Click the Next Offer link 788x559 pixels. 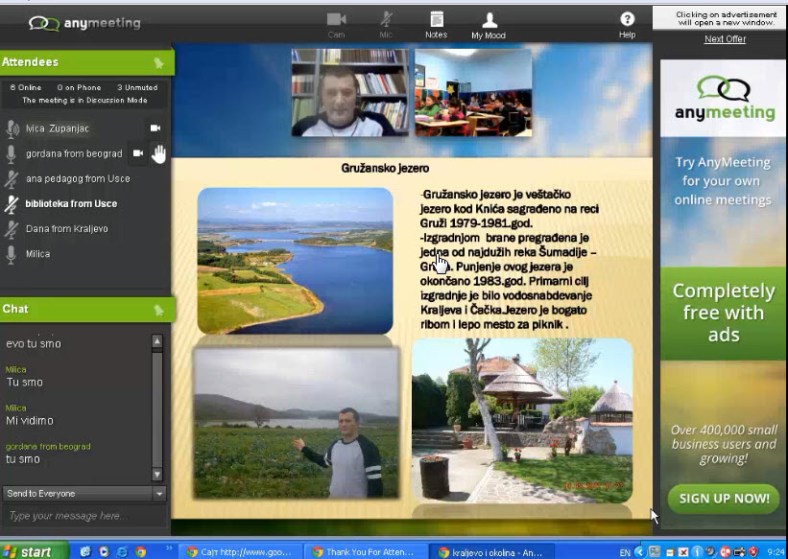pyautogui.click(x=724, y=39)
